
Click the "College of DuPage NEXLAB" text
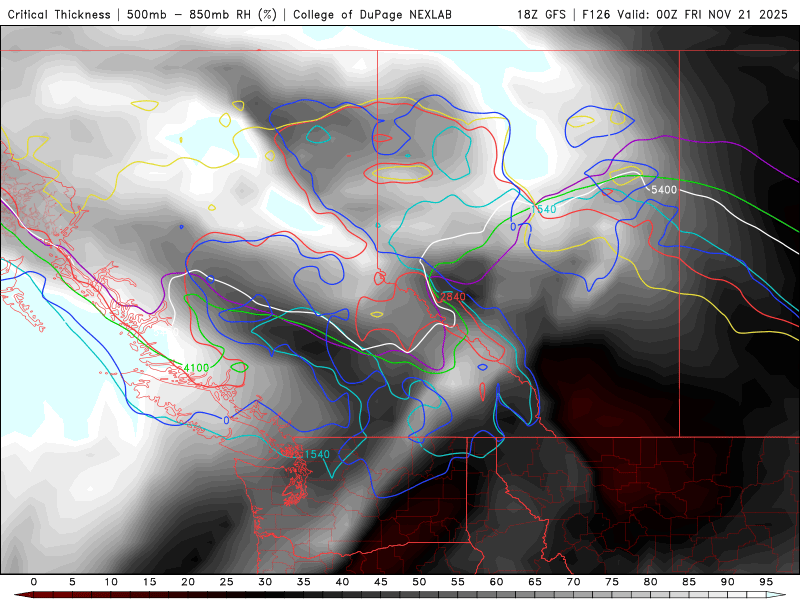(372, 15)
